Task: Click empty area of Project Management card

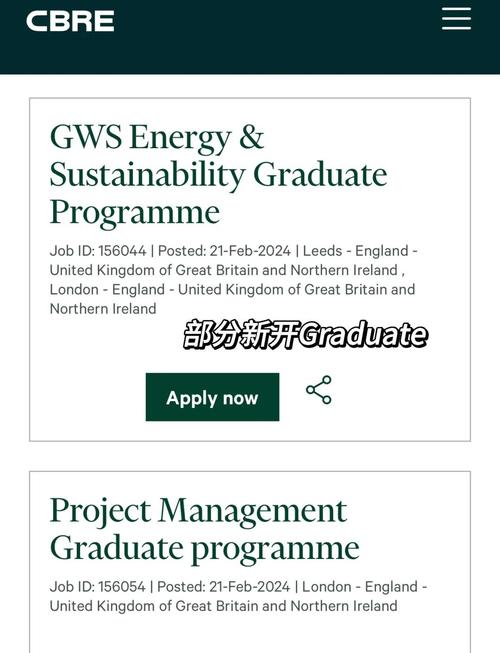Action: coord(250,633)
